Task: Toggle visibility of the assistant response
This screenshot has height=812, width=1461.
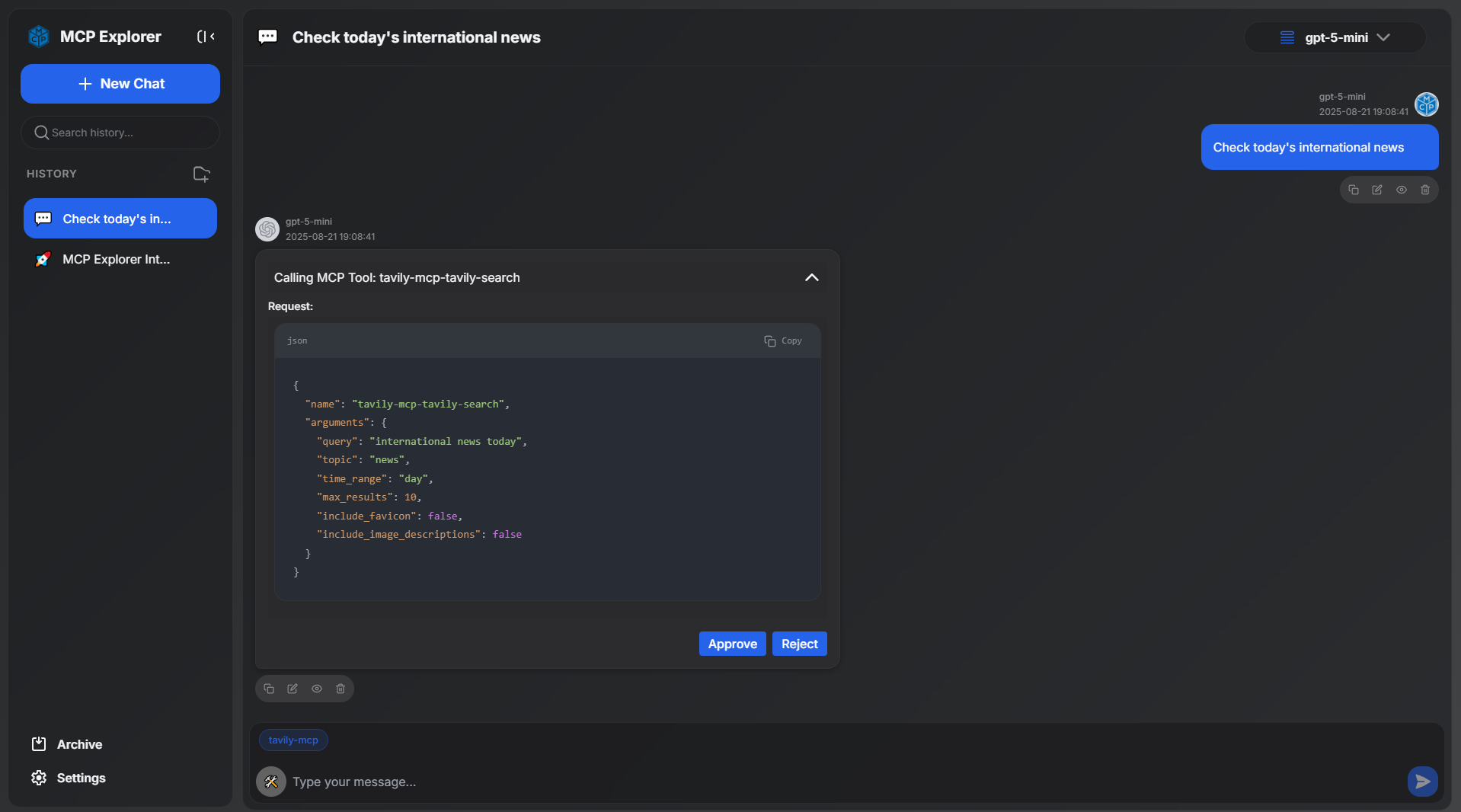Action: (x=317, y=689)
